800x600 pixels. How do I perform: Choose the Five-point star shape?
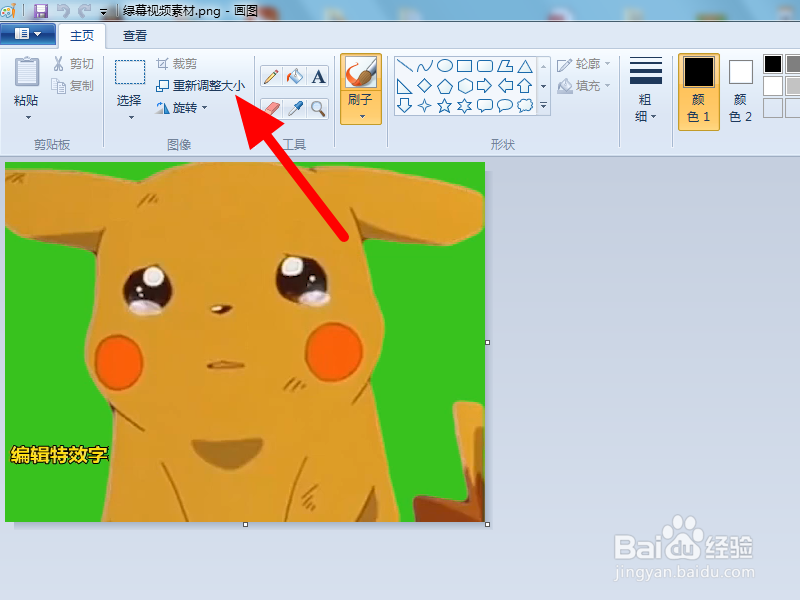[445, 106]
